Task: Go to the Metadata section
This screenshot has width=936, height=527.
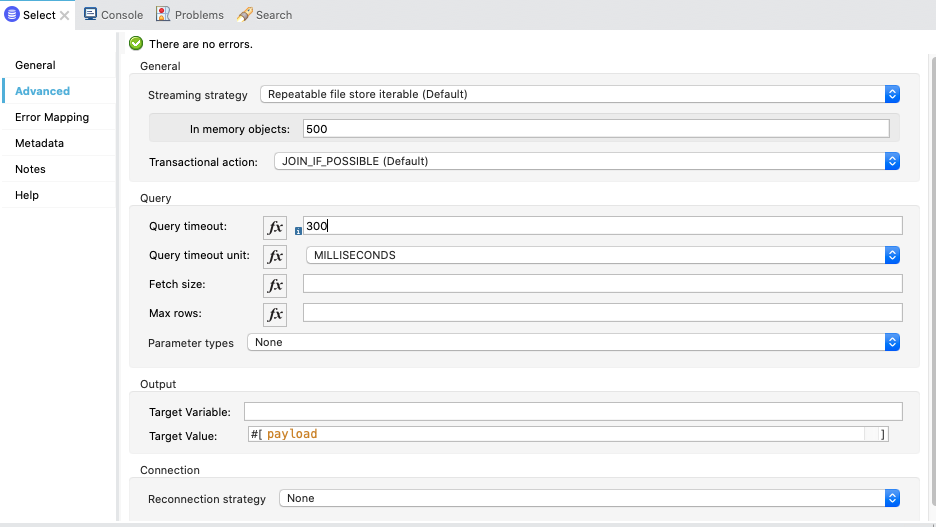Action: pyautogui.click(x=39, y=143)
